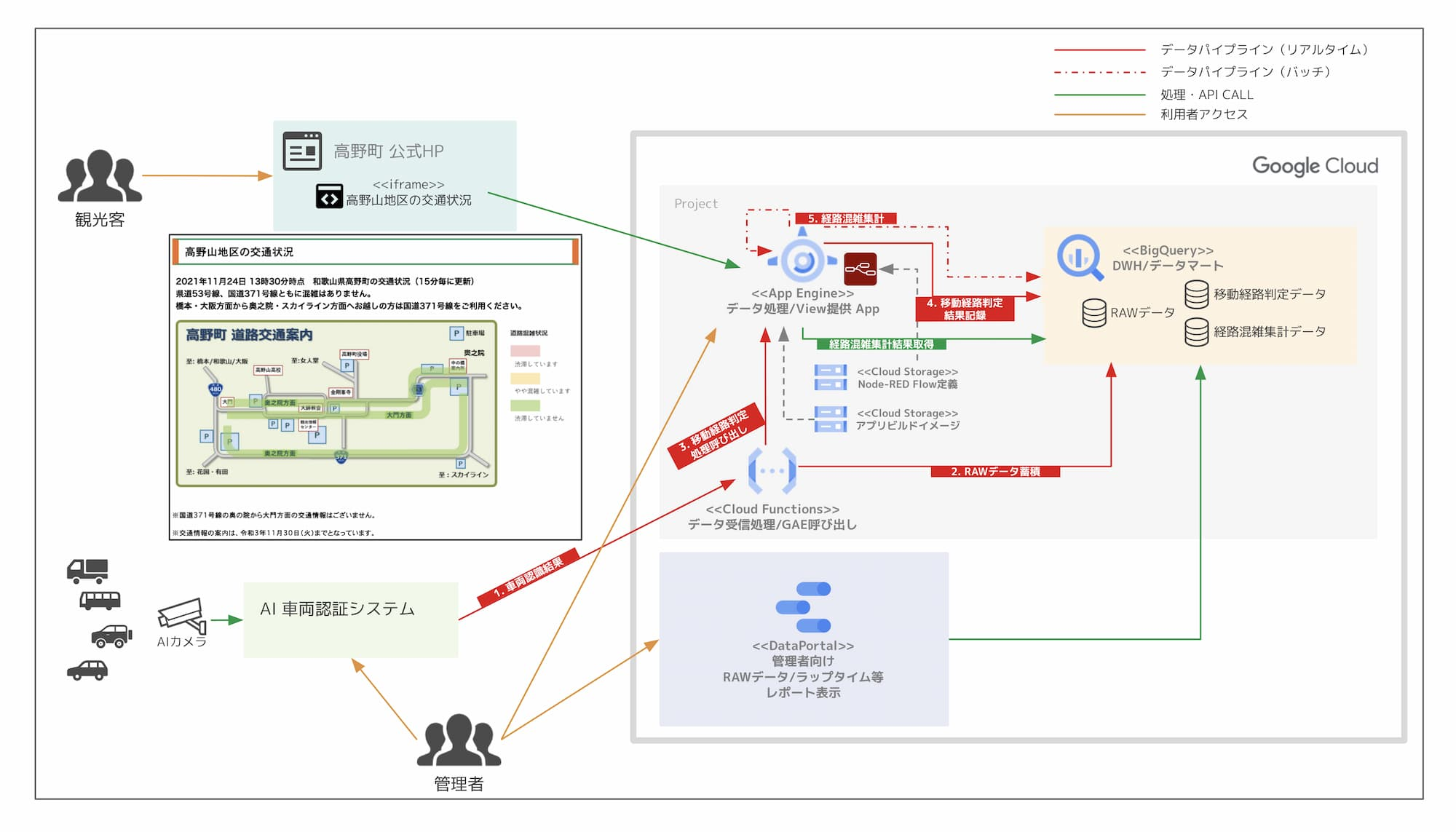Click the データ受信処理/GAE呼び出し text

click(x=772, y=524)
